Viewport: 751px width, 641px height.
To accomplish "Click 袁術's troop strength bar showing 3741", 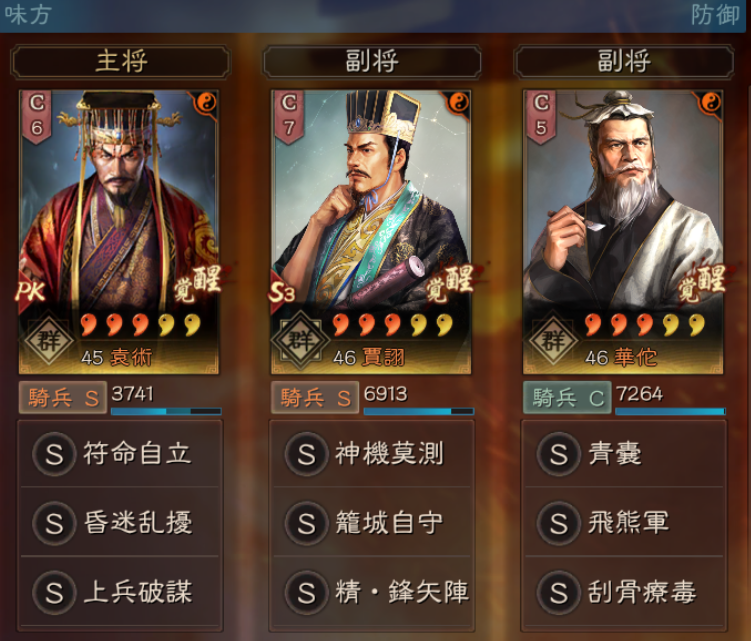I will (166, 411).
